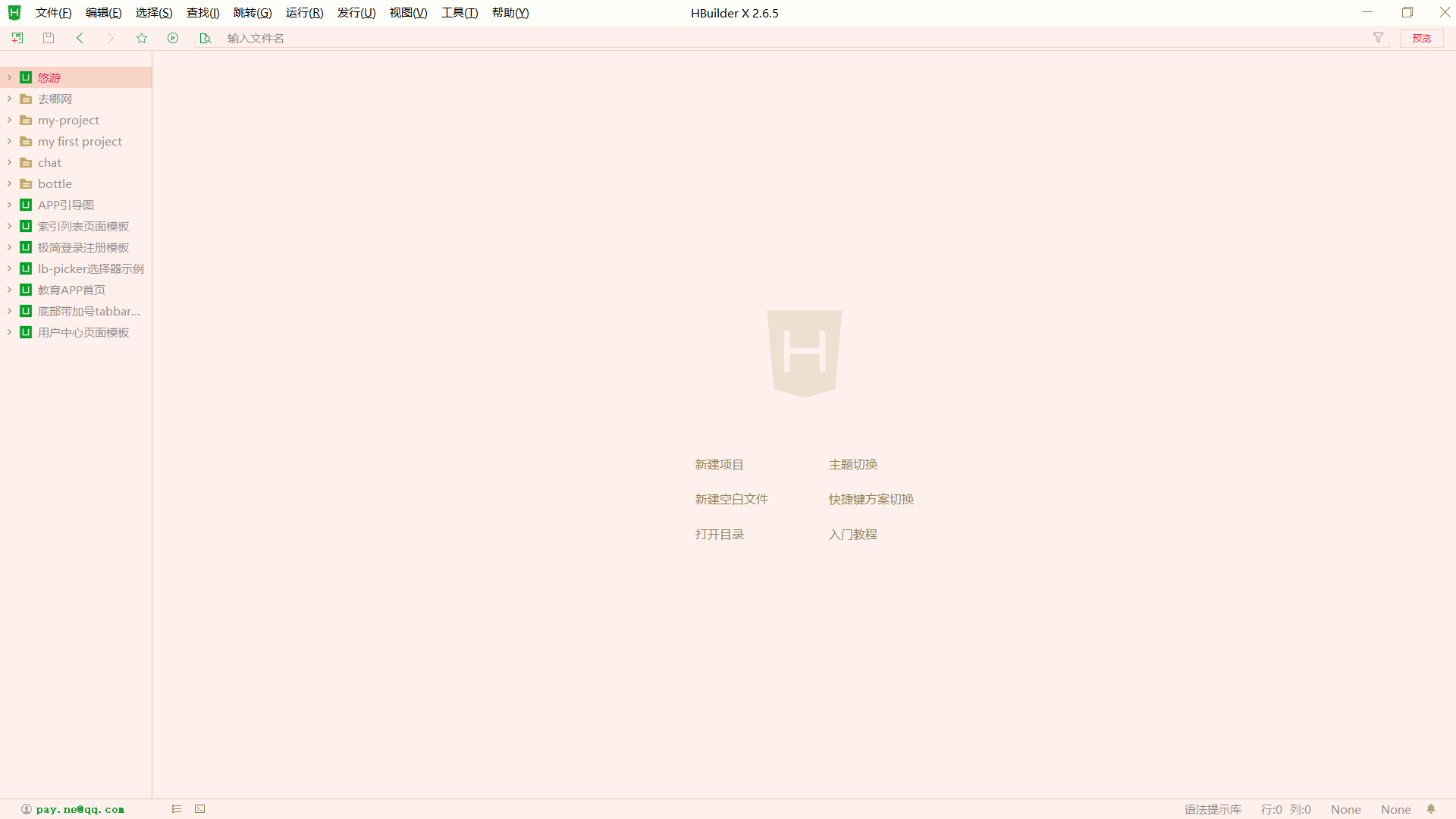Expand the 底部带加号tabbar project
1456x819 pixels.
tap(9, 311)
